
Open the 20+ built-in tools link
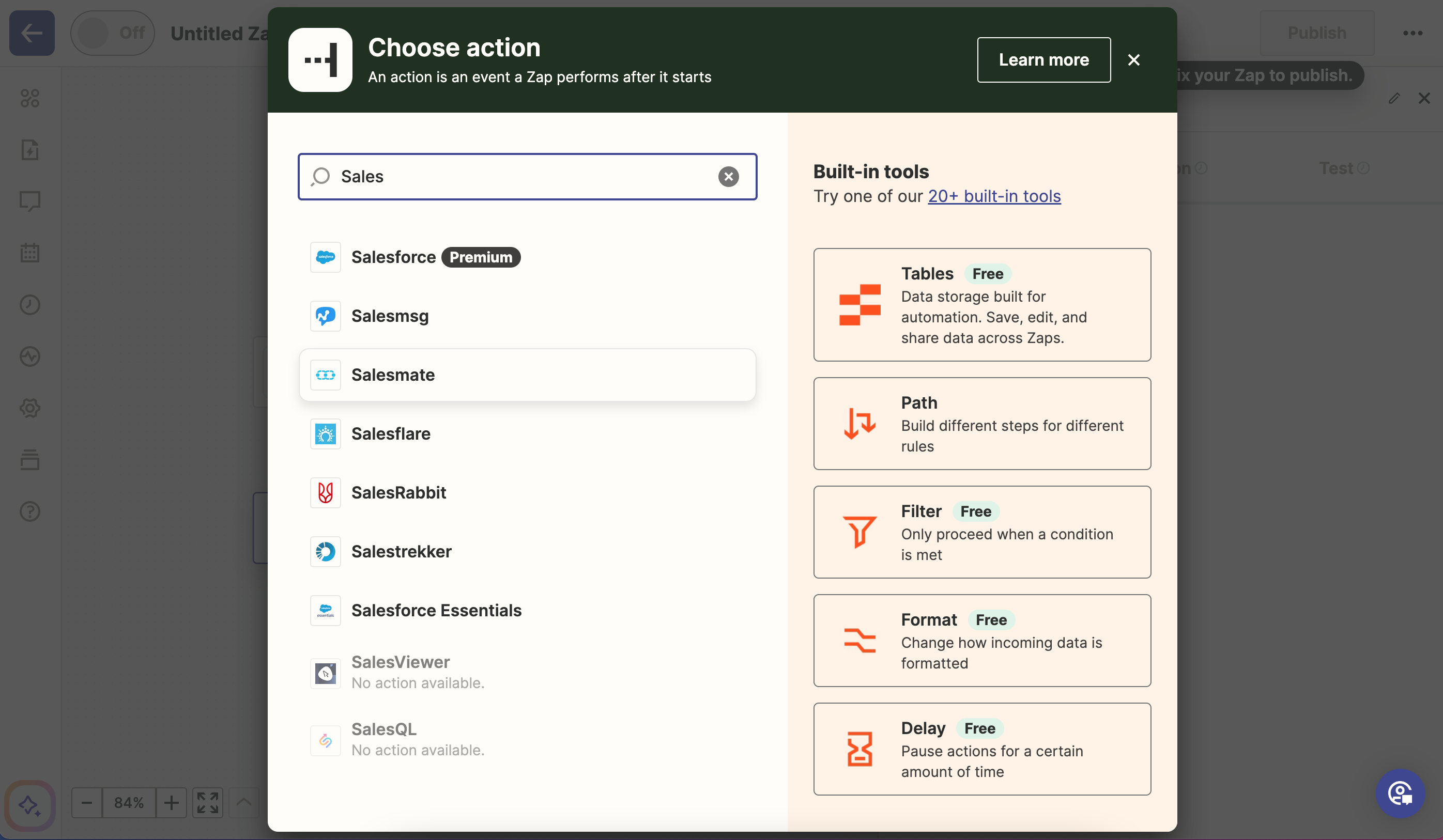(994, 196)
